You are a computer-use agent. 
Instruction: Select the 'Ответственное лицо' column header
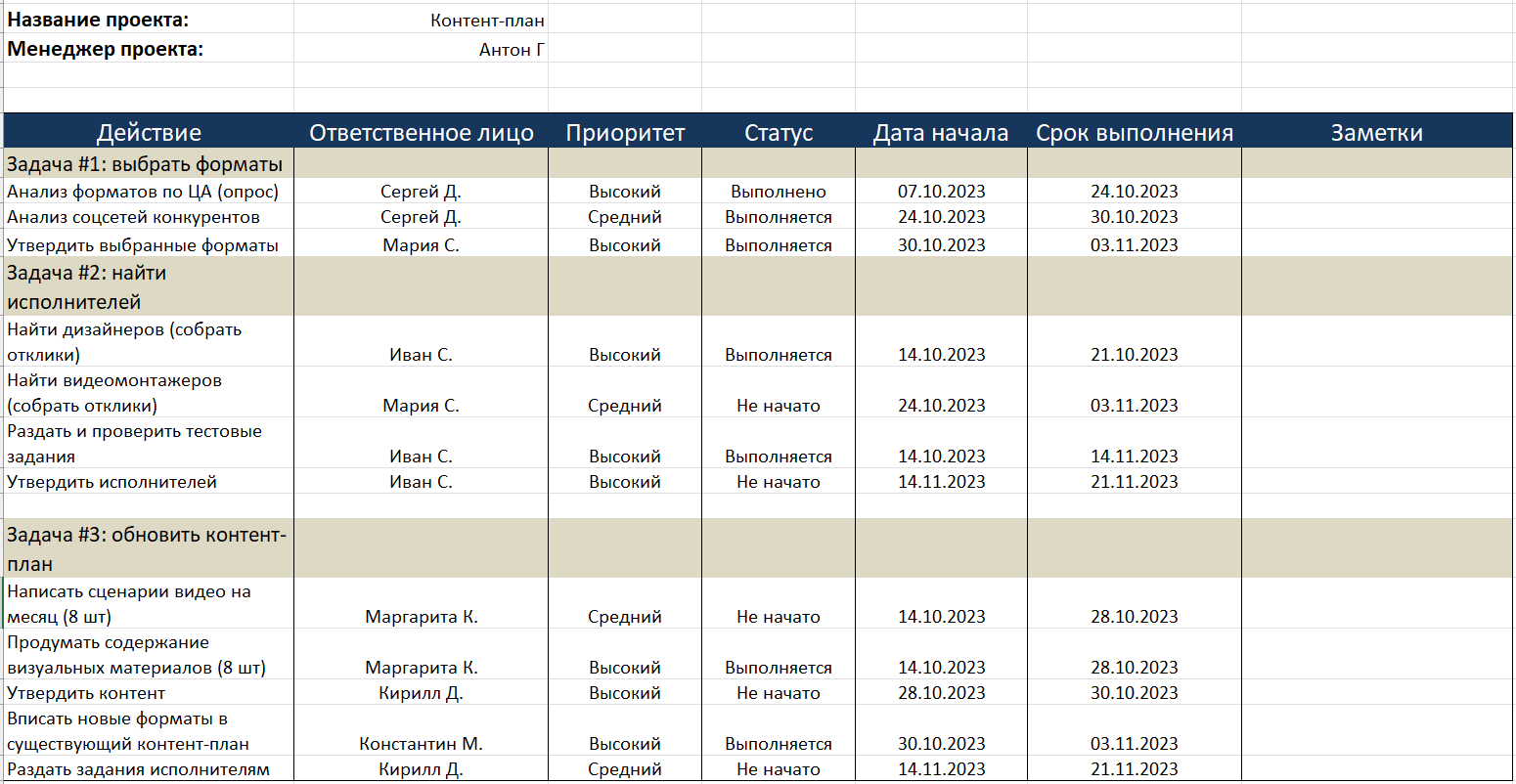click(x=421, y=133)
